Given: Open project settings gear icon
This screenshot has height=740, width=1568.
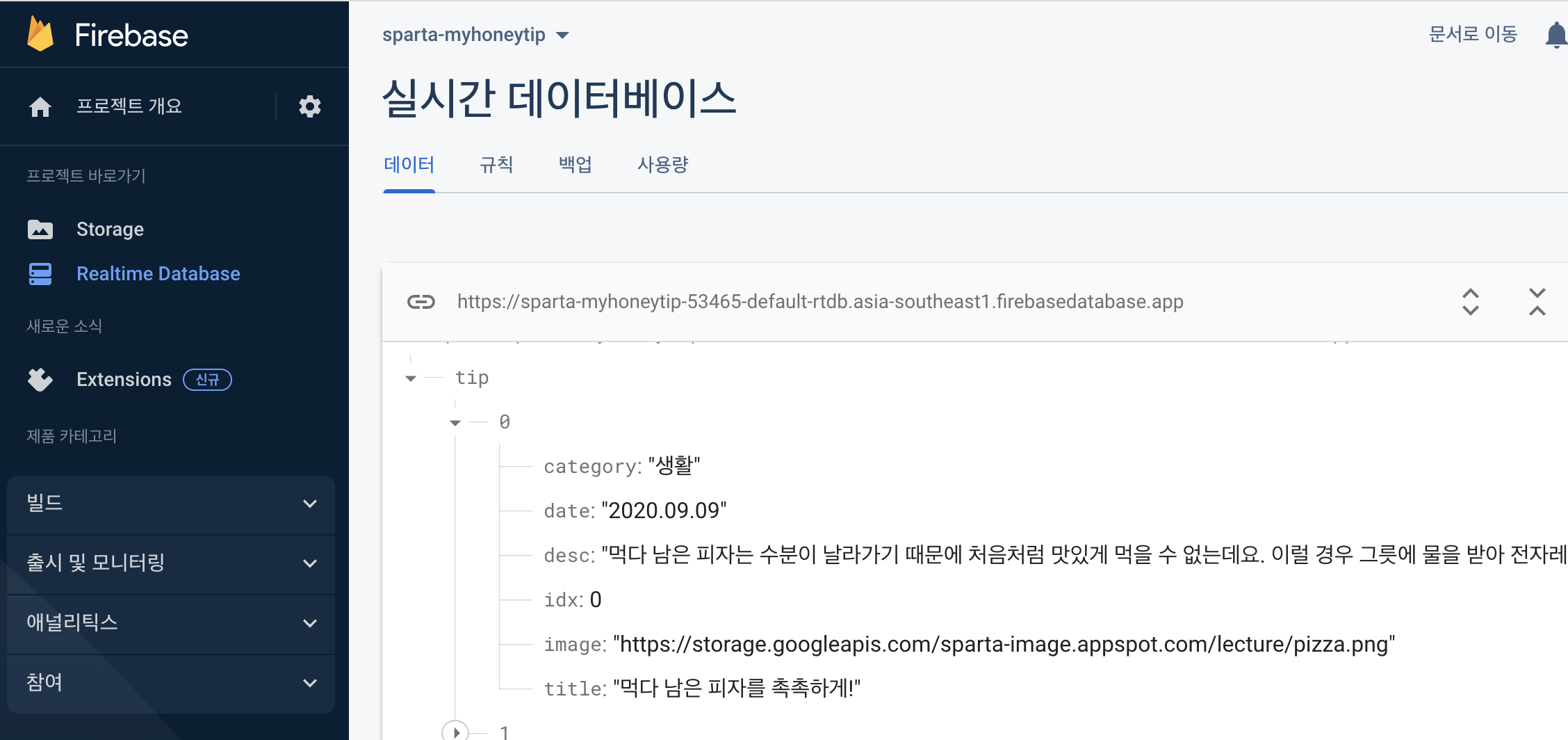Looking at the screenshot, I should tap(309, 106).
